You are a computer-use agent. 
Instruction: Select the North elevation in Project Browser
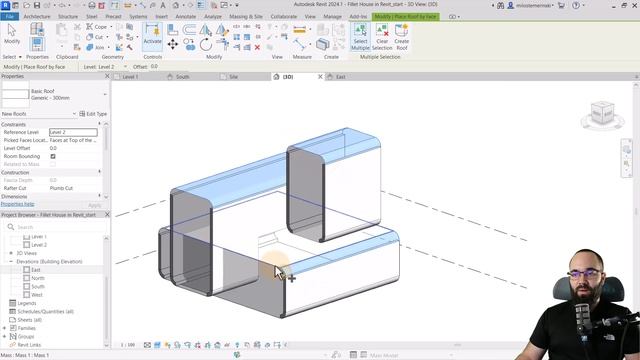tap(38, 278)
